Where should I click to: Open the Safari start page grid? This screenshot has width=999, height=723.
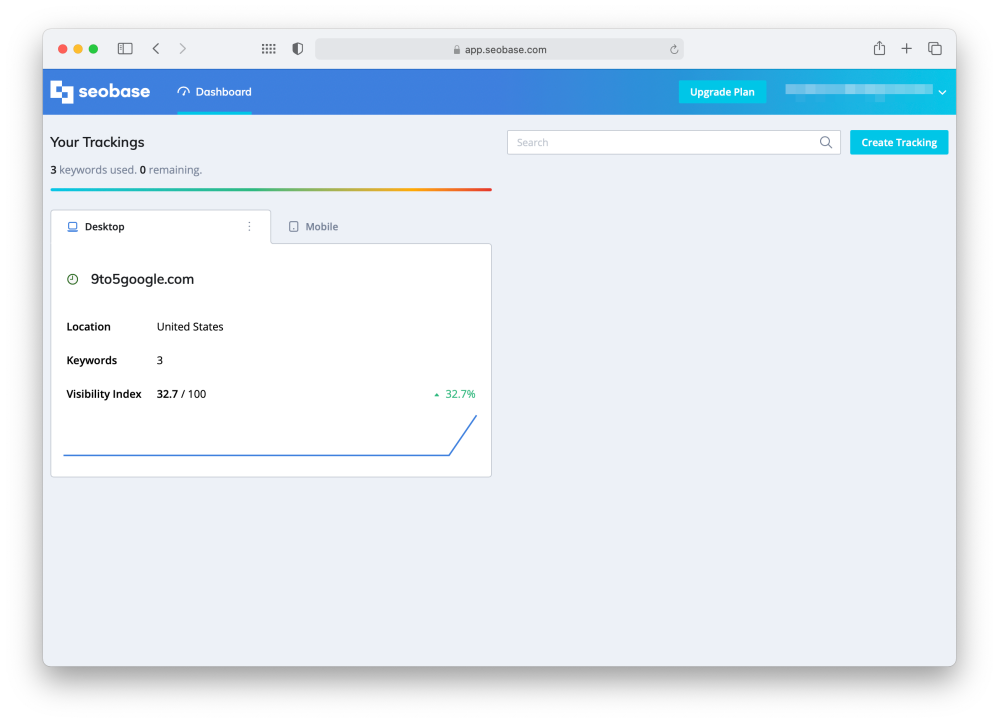coord(268,49)
